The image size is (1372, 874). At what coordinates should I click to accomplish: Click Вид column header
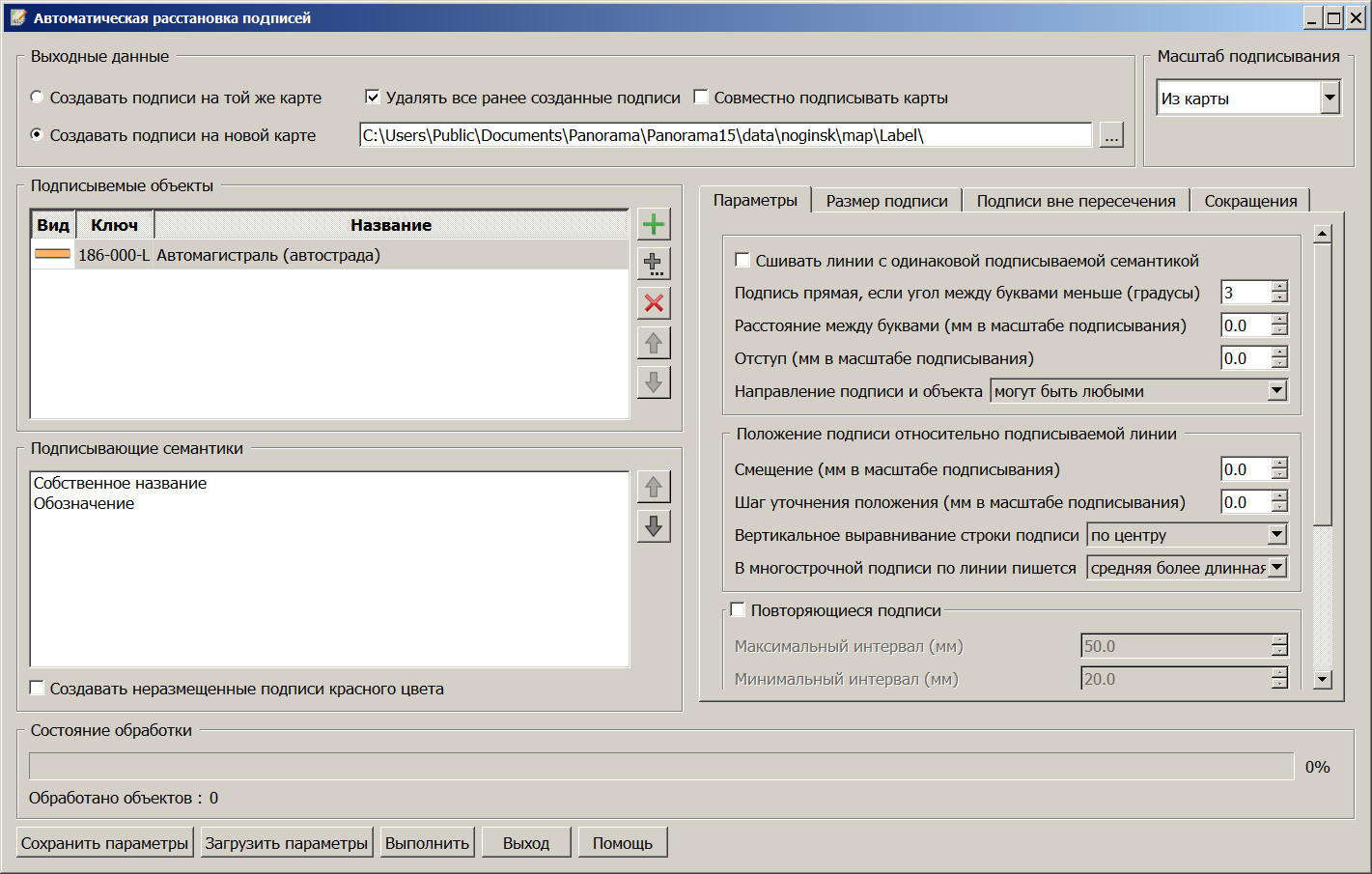(x=53, y=225)
